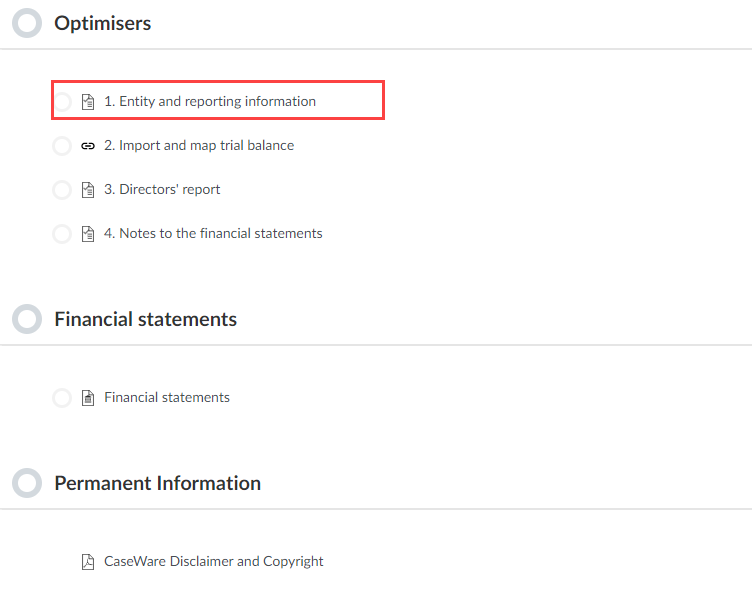752x590 pixels.
Task: Open 4. Notes to the financial statements
Action: tap(213, 234)
